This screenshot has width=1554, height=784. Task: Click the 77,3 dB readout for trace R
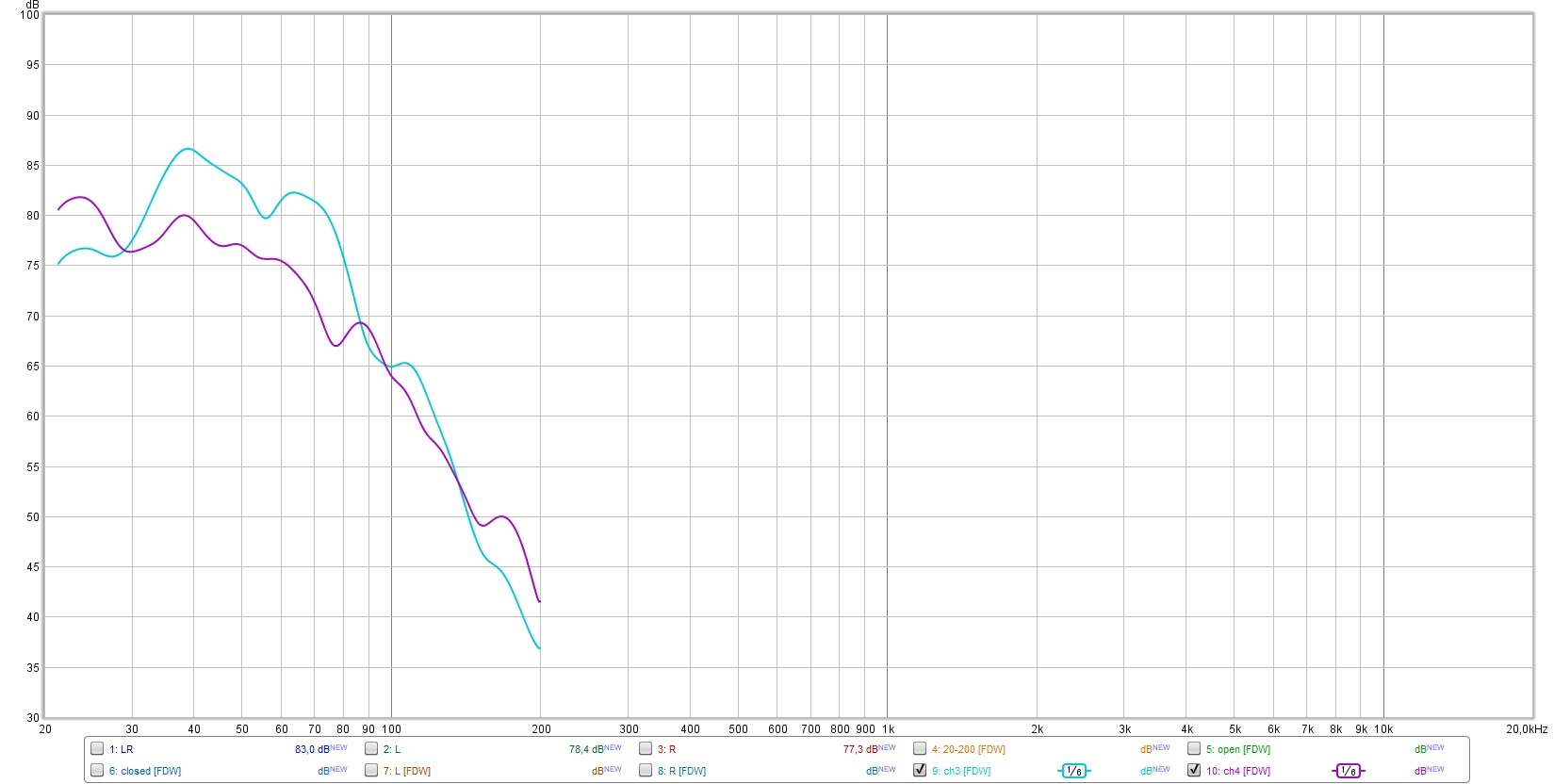pos(860,750)
